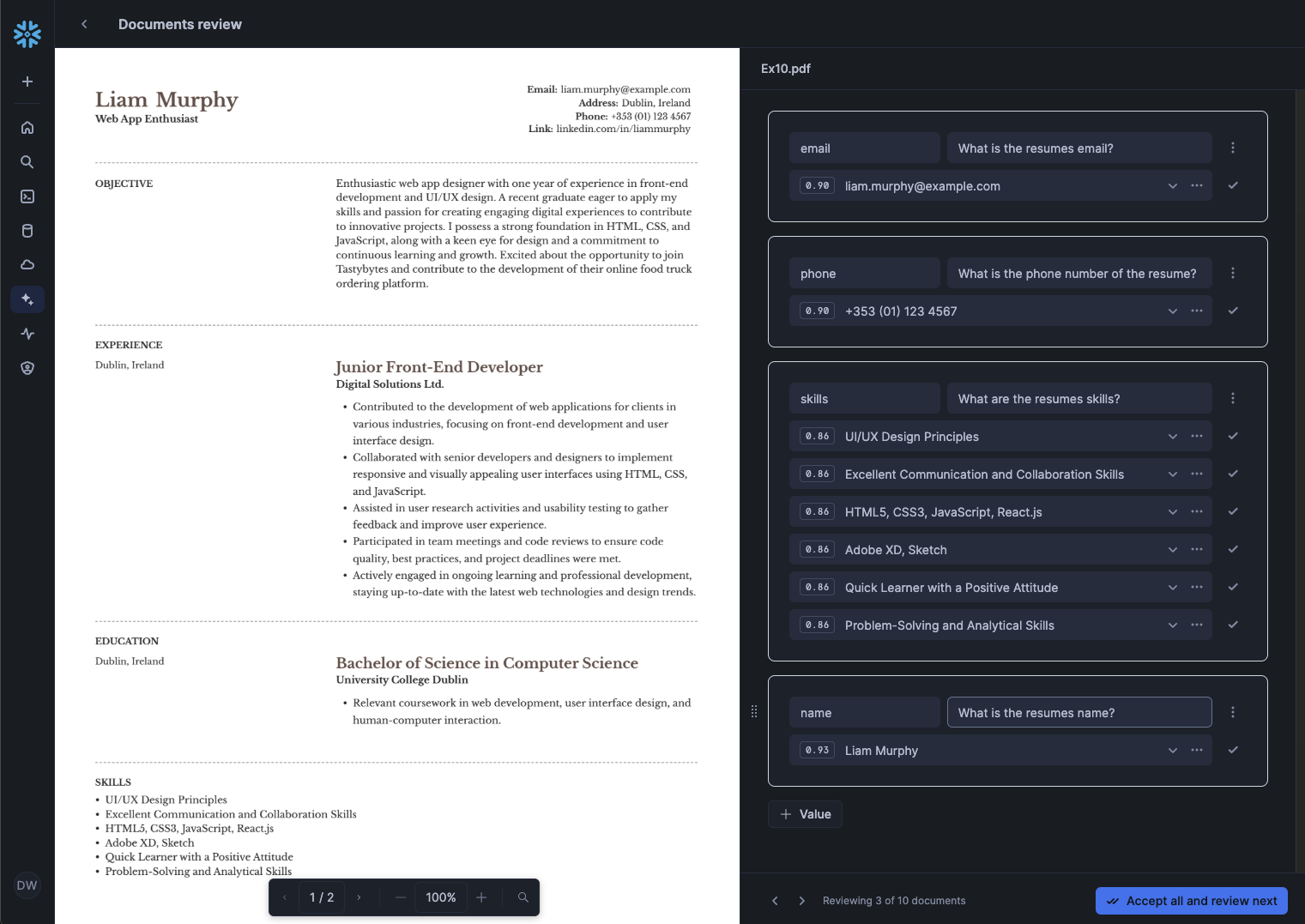
Task: Open the three-dot menu for the skills field
Action: 1233,398
